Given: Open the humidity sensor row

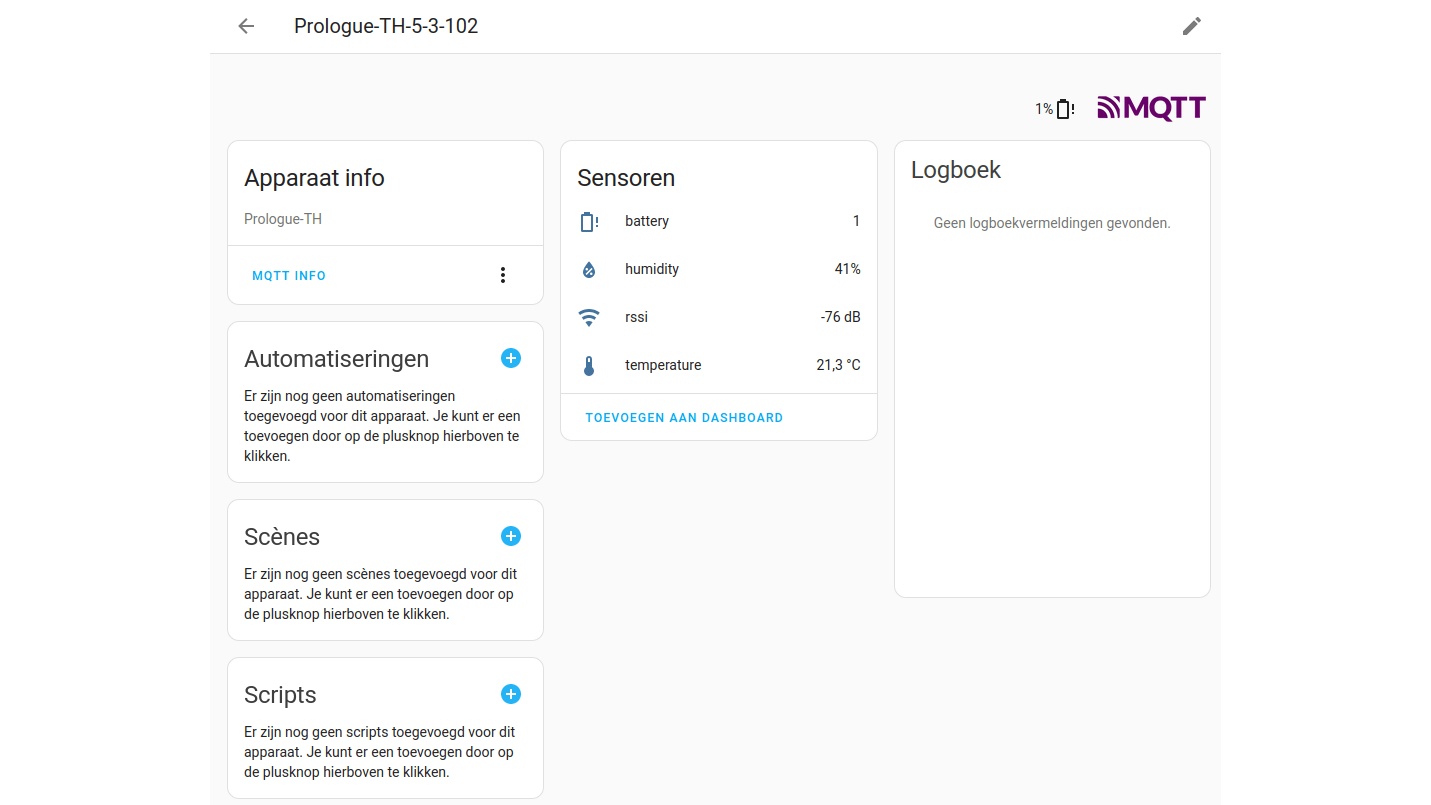Looking at the screenshot, I should click(x=718, y=269).
